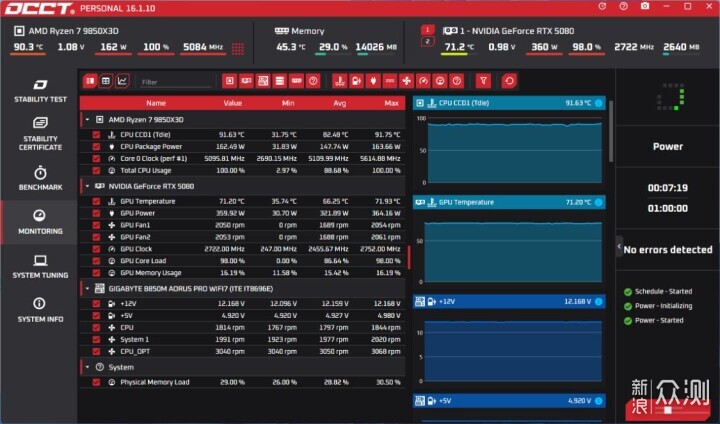
Task: Go to the Benchmark section
Action: pyautogui.click(x=40, y=178)
